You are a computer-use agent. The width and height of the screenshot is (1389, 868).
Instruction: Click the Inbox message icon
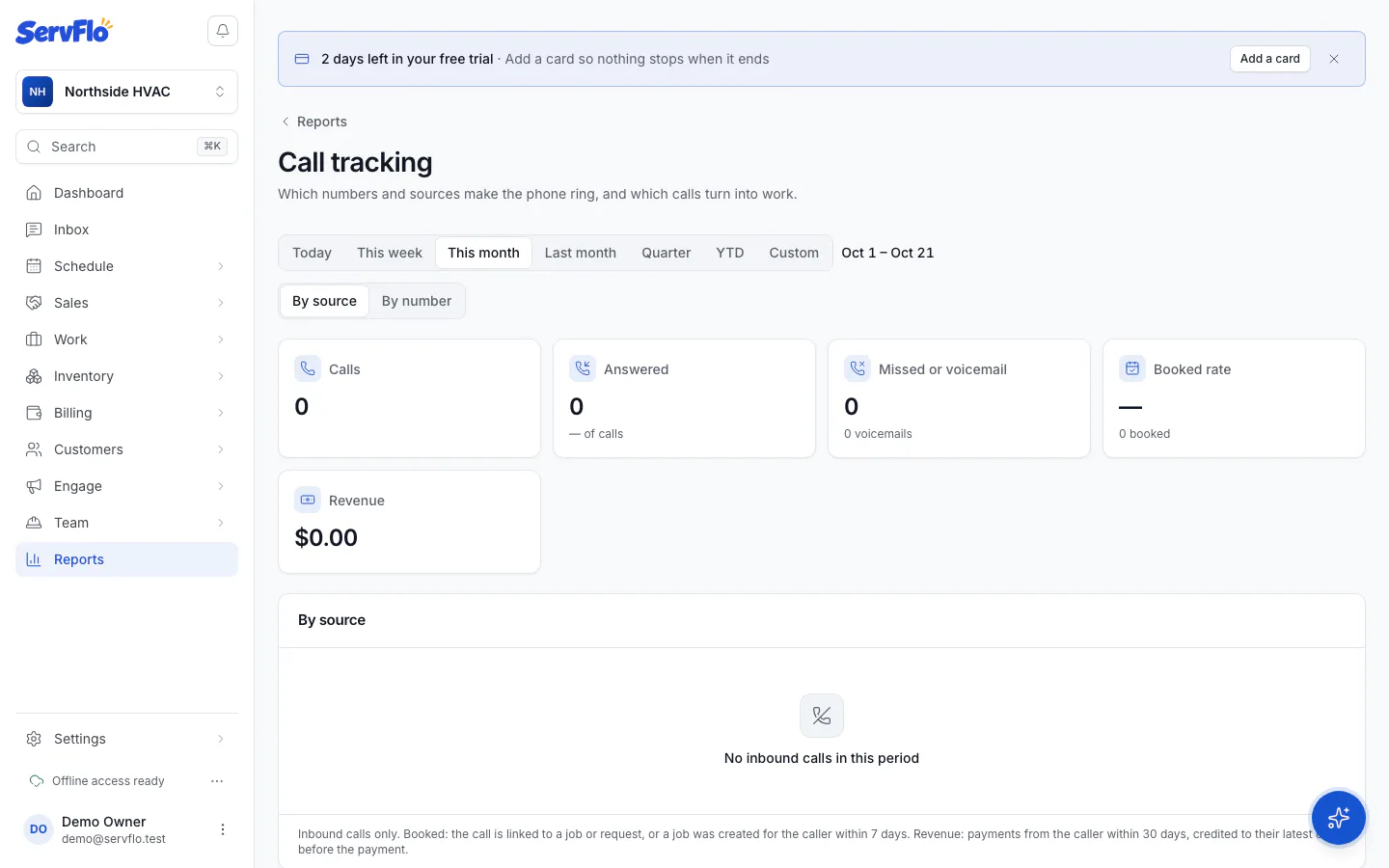[34, 230]
